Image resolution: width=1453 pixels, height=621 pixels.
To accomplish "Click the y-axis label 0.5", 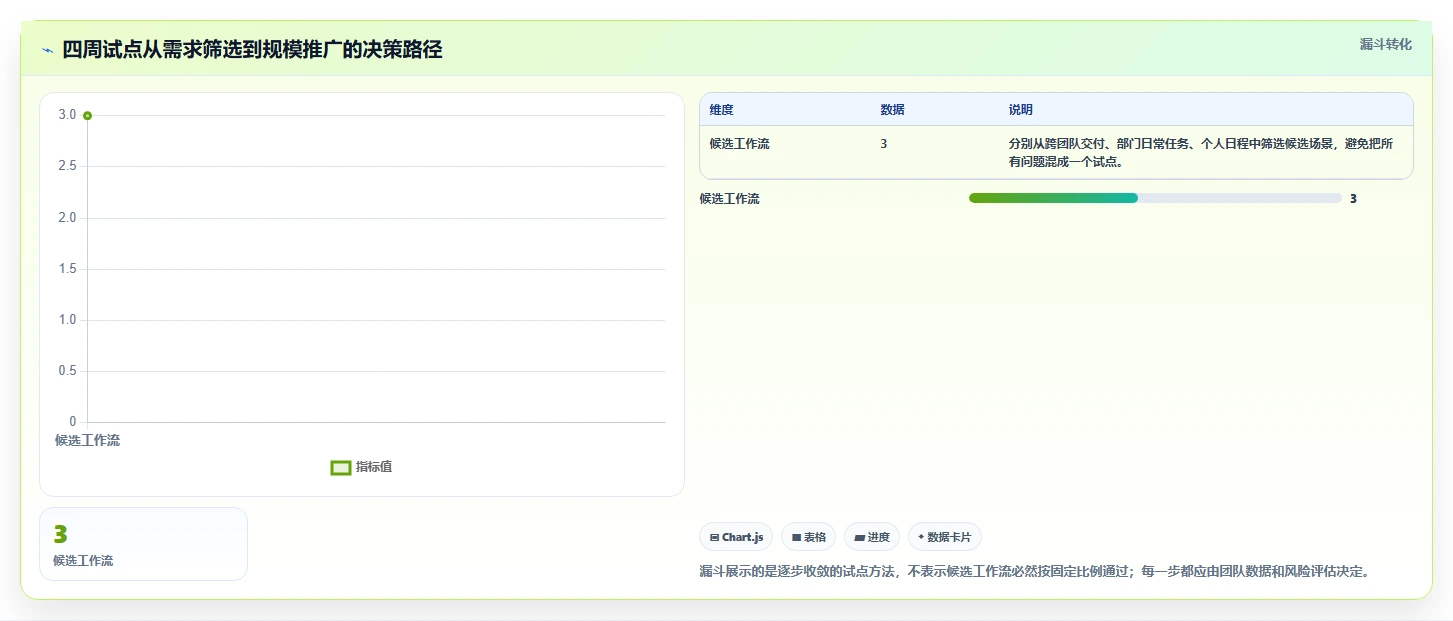I will [67, 371].
